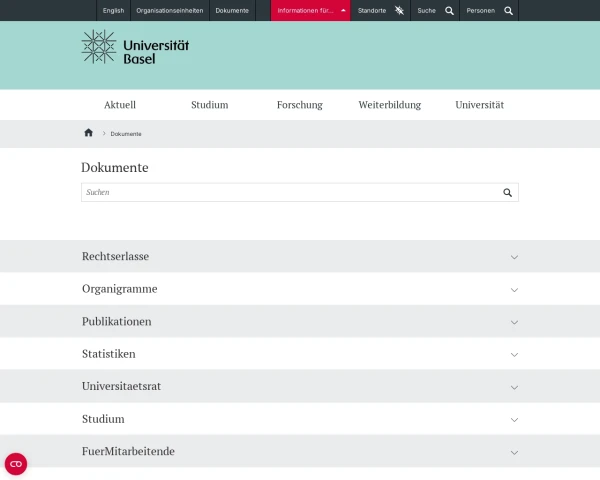Image resolution: width=600 pixels, height=480 pixels.
Task: Expand the FuerMitarbeitende section chevron
Action: (514, 452)
